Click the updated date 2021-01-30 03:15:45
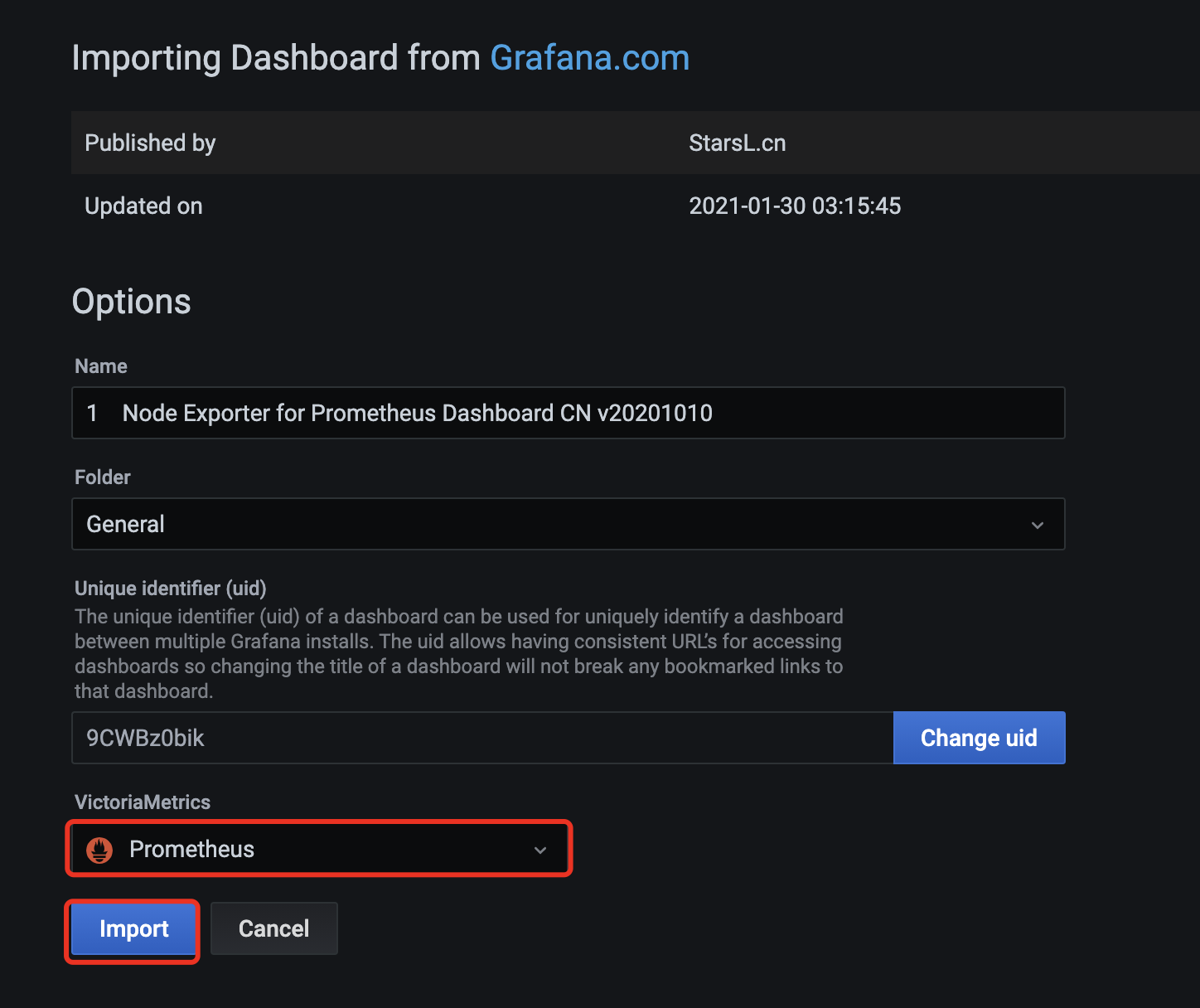This screenshot has width=1200, height=1008. pos(795,206)
